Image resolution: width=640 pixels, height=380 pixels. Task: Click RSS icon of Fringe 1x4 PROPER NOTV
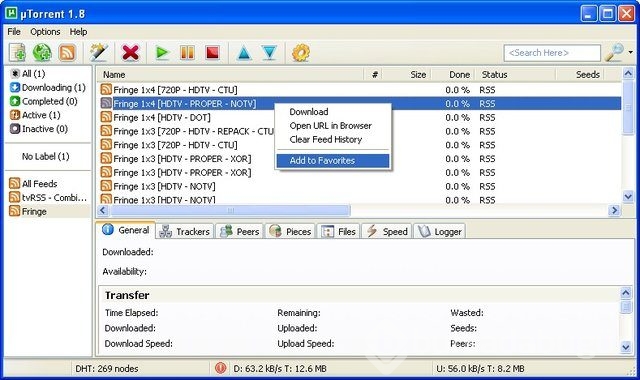coord(106,103)
